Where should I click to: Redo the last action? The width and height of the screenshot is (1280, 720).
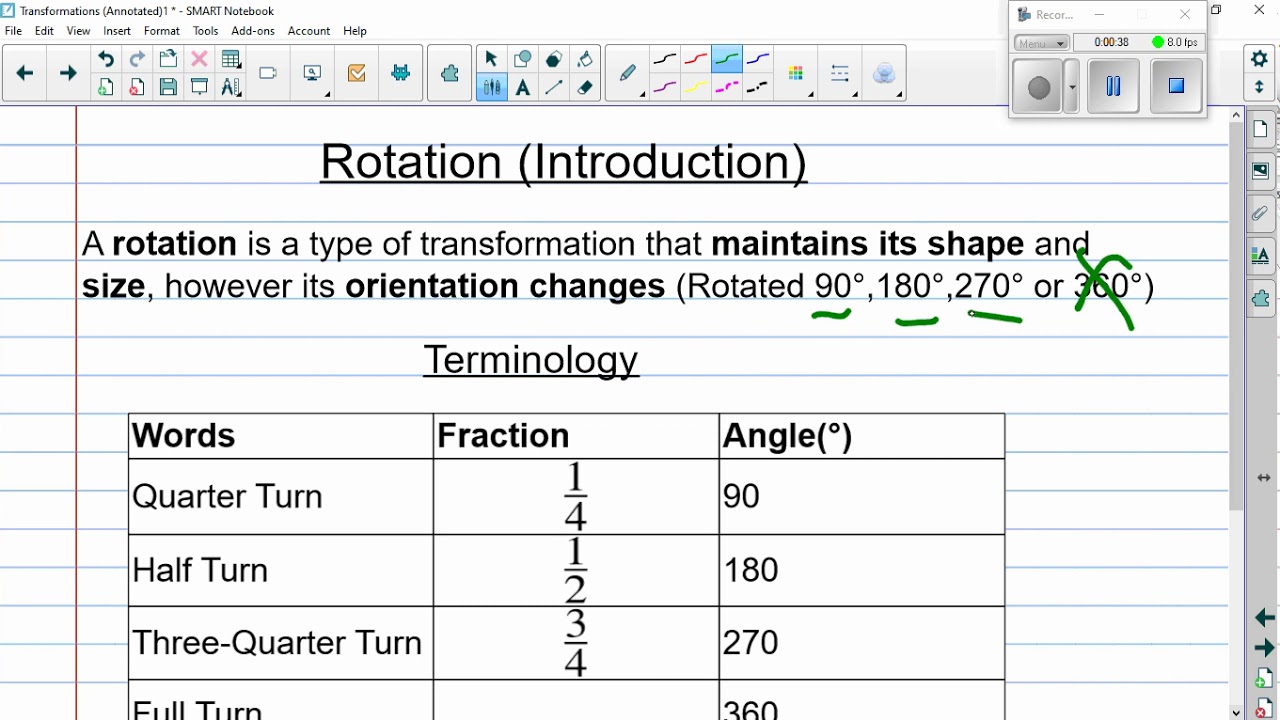coord(137,60)
